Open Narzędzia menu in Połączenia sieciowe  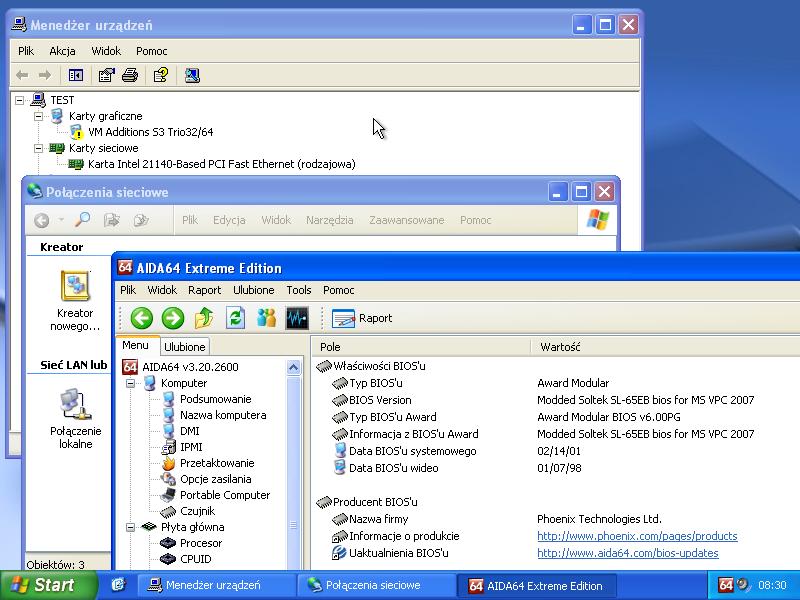point(330,220)
